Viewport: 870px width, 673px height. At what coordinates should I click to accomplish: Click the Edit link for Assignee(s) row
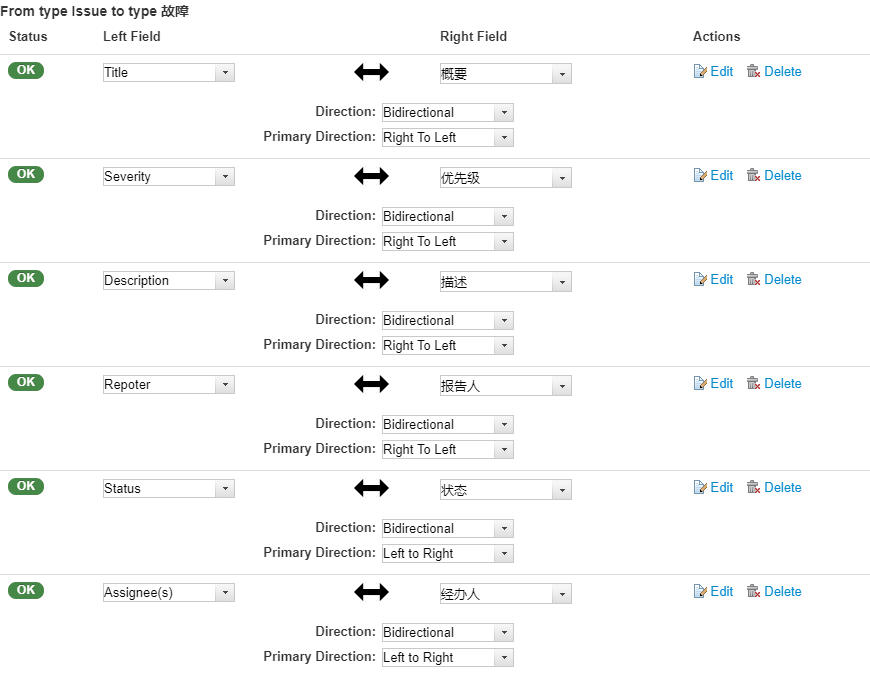[x=721, y=592]
